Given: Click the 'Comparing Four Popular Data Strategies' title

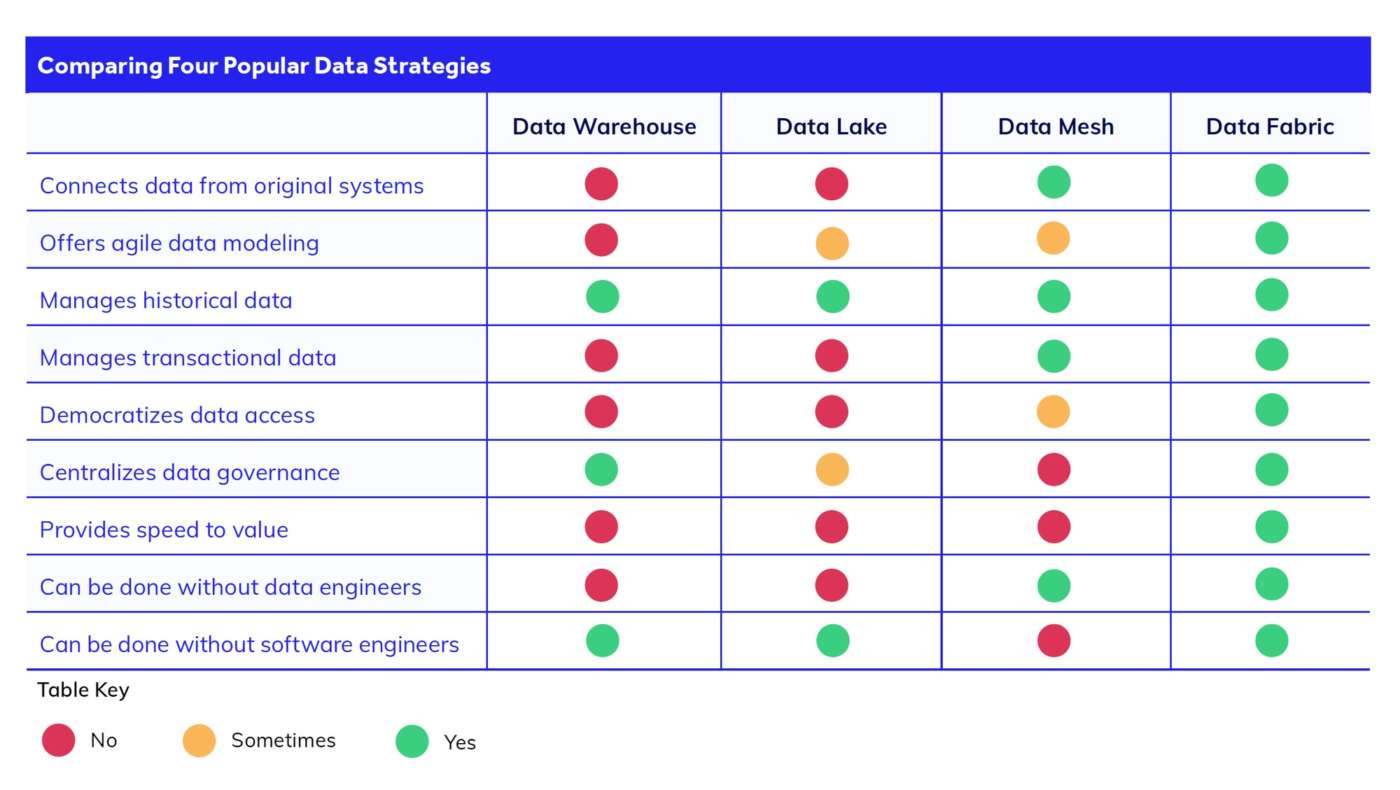Looking at the screenshot, I should tap(264, 66).
